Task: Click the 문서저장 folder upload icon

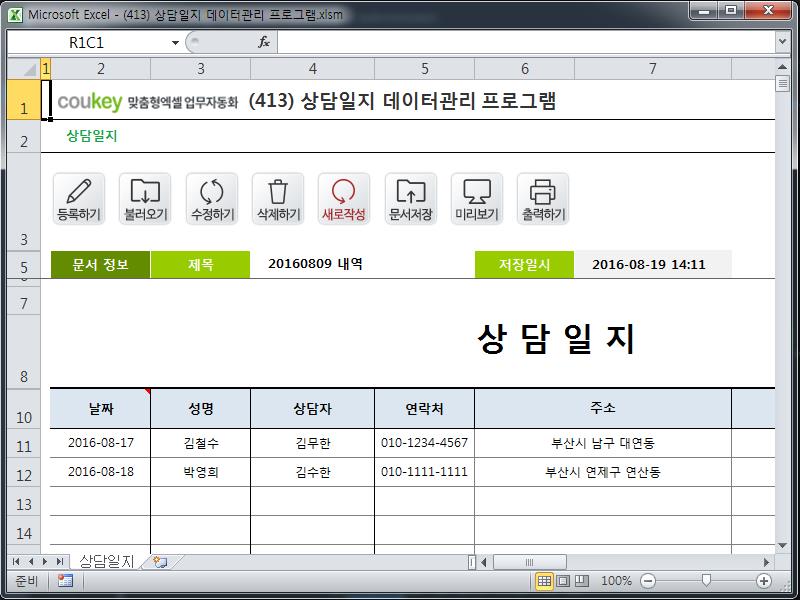Action: click(x=411, y=198)
